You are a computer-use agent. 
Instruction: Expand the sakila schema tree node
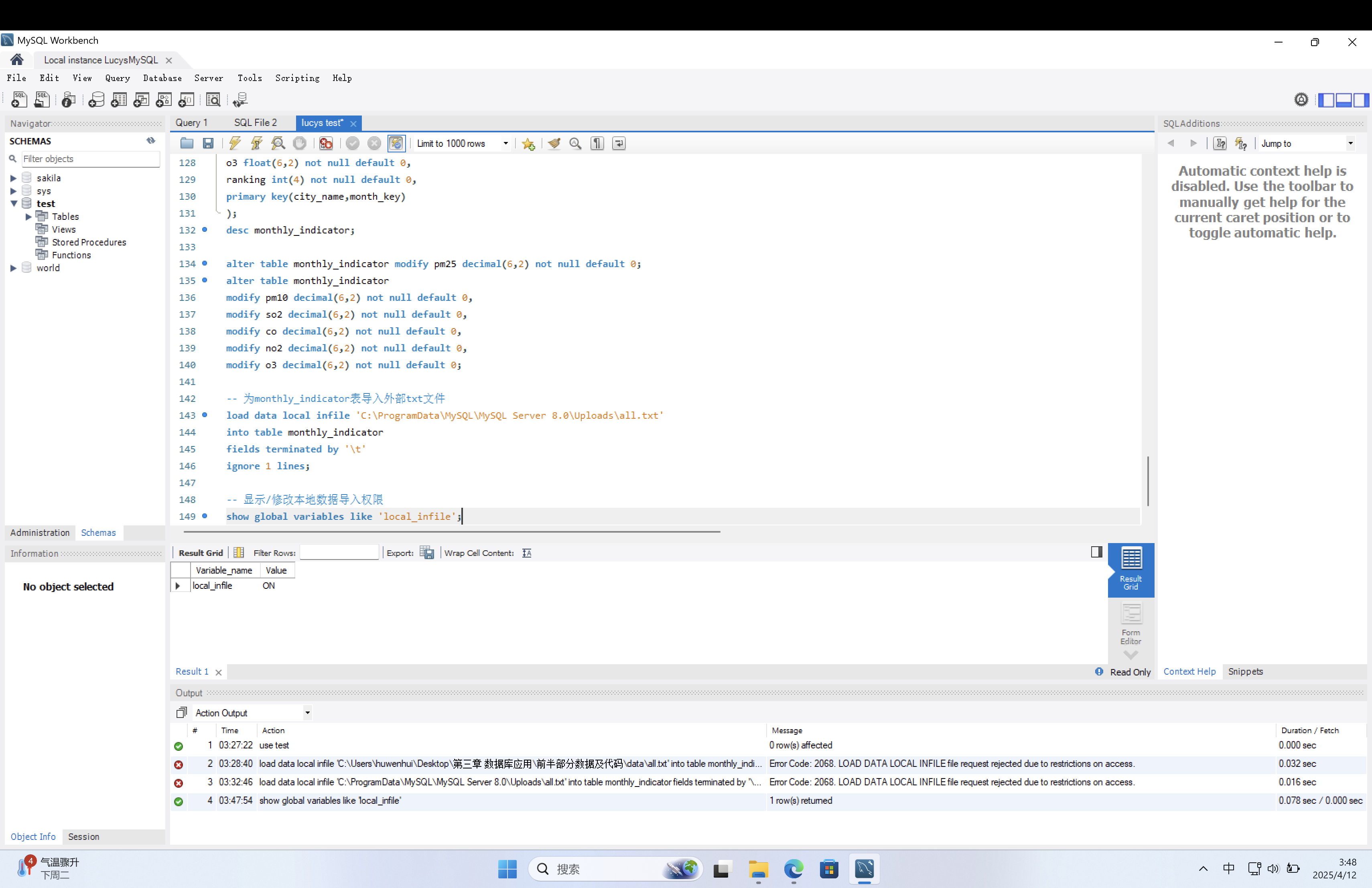tap(13, 178)
